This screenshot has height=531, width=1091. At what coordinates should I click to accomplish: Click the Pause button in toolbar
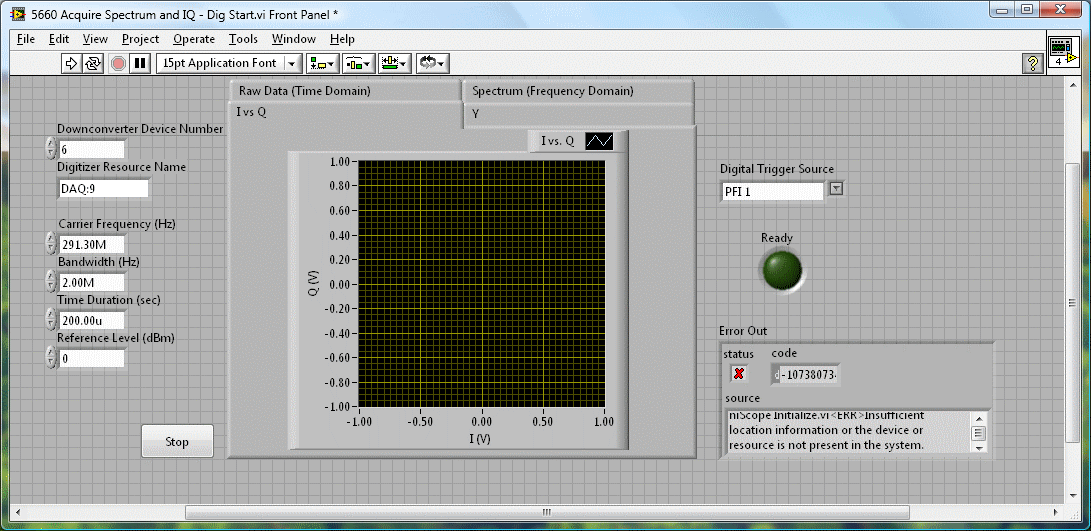pos(141,63)
